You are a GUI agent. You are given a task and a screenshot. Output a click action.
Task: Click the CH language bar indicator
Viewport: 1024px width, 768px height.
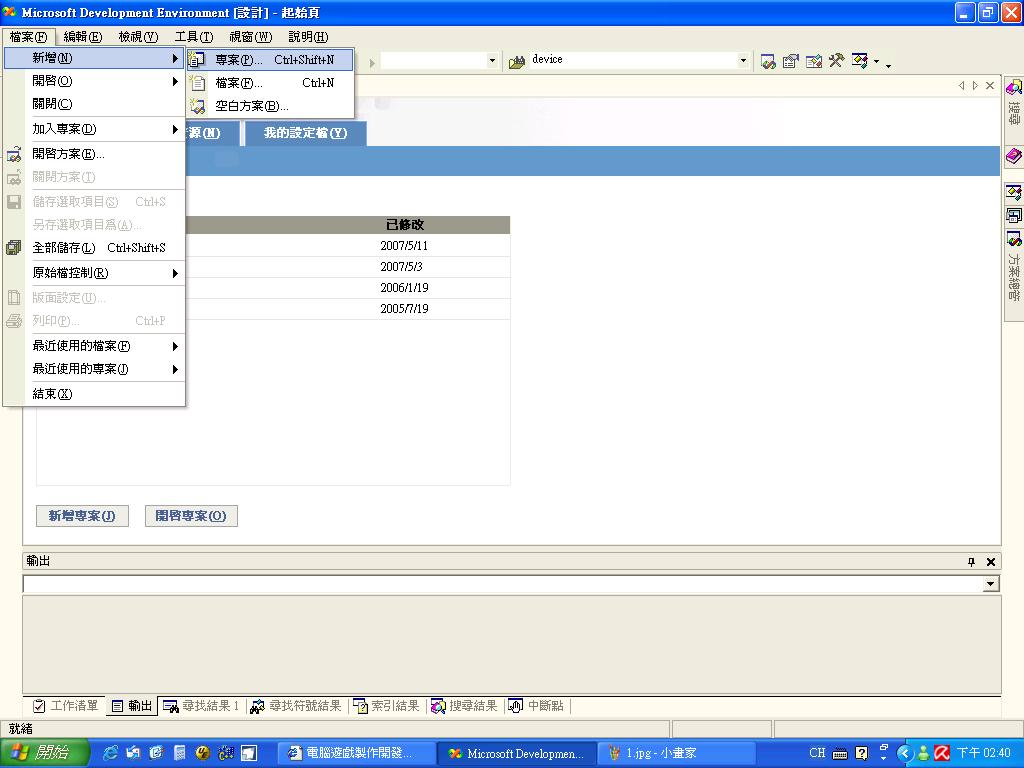coord(817,753)
